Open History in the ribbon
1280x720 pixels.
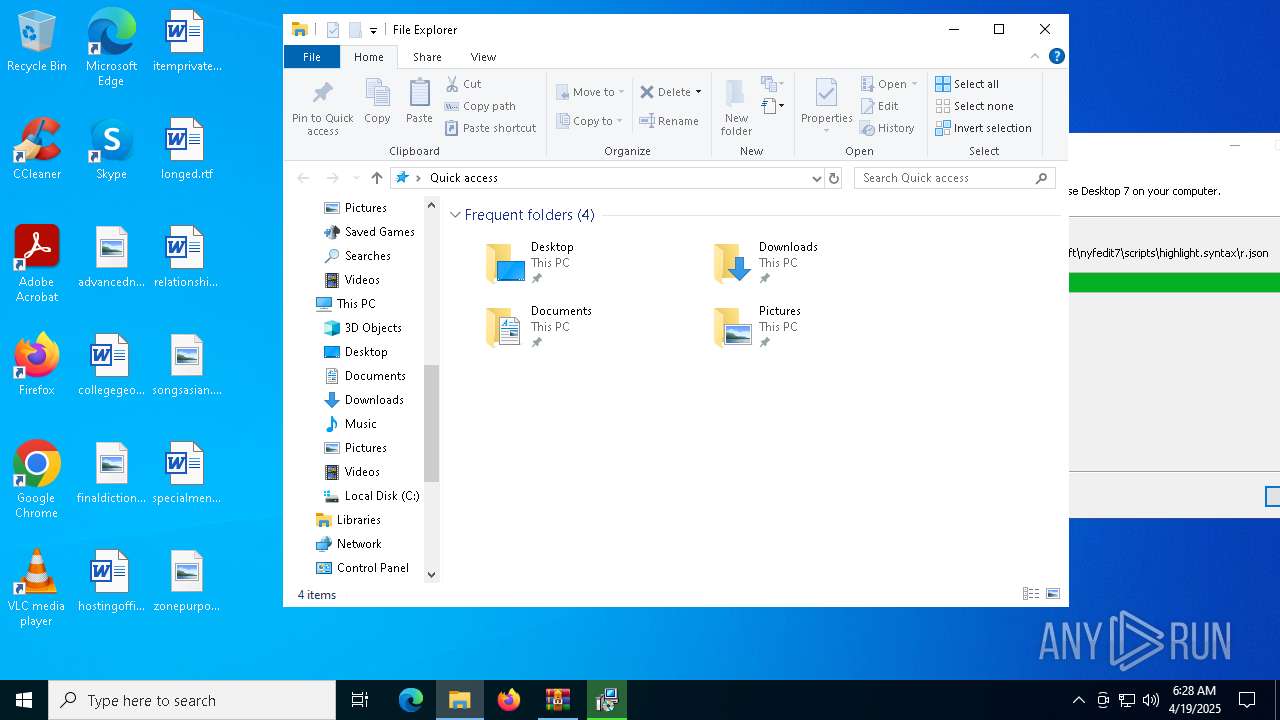coord(887,128)
